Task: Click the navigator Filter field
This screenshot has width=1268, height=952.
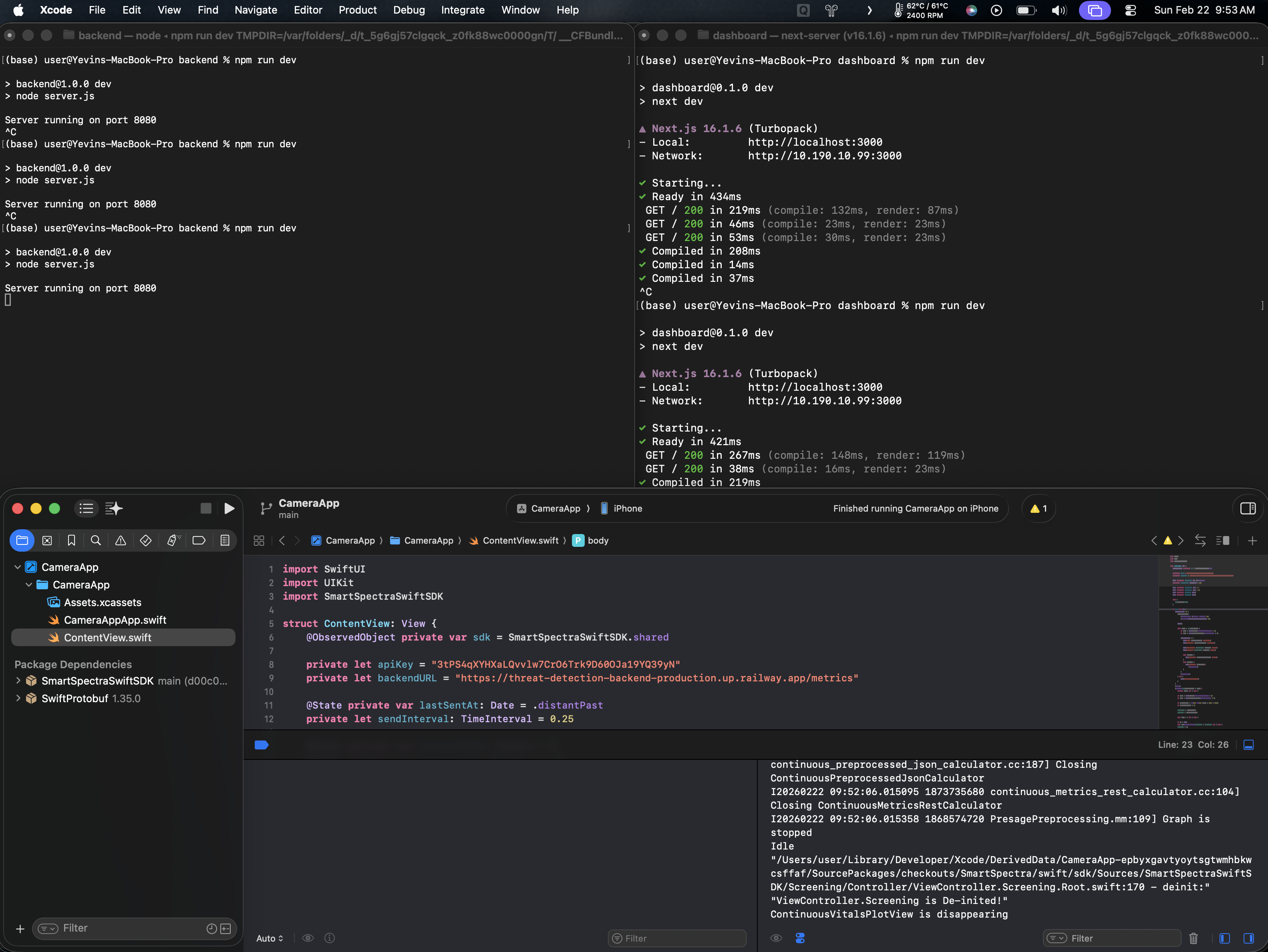Action: point(132,928)
